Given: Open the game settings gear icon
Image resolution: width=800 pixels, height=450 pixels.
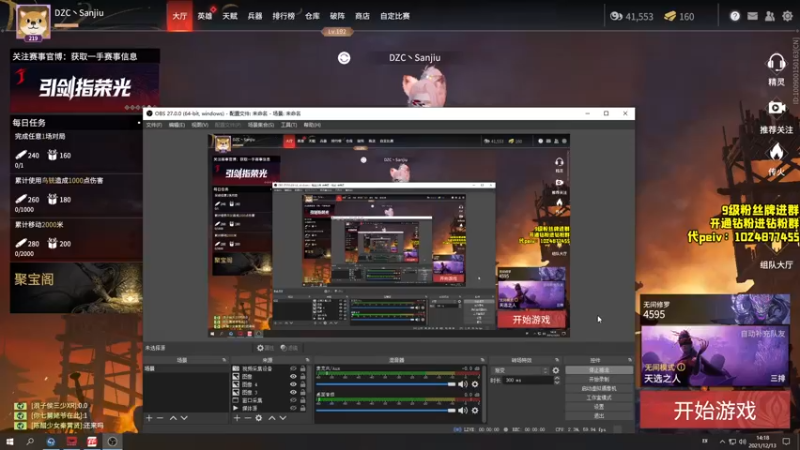Looking at the screenshot, I should 787,16.
